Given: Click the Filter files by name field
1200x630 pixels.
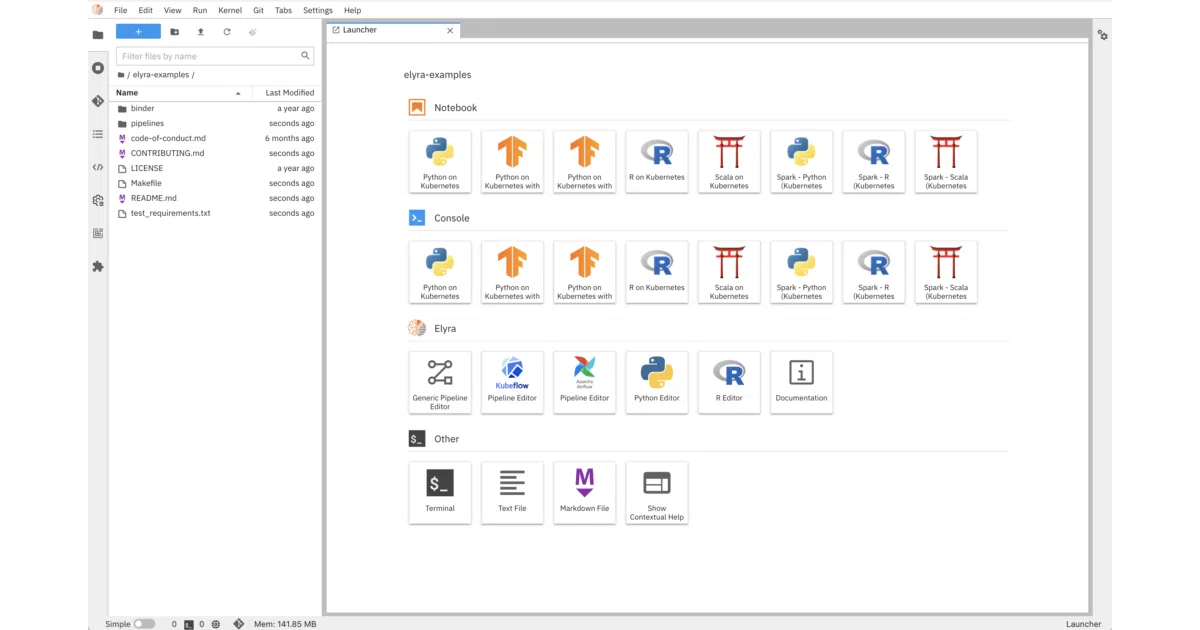Looking at the screenshot, I should click(215, 56).
